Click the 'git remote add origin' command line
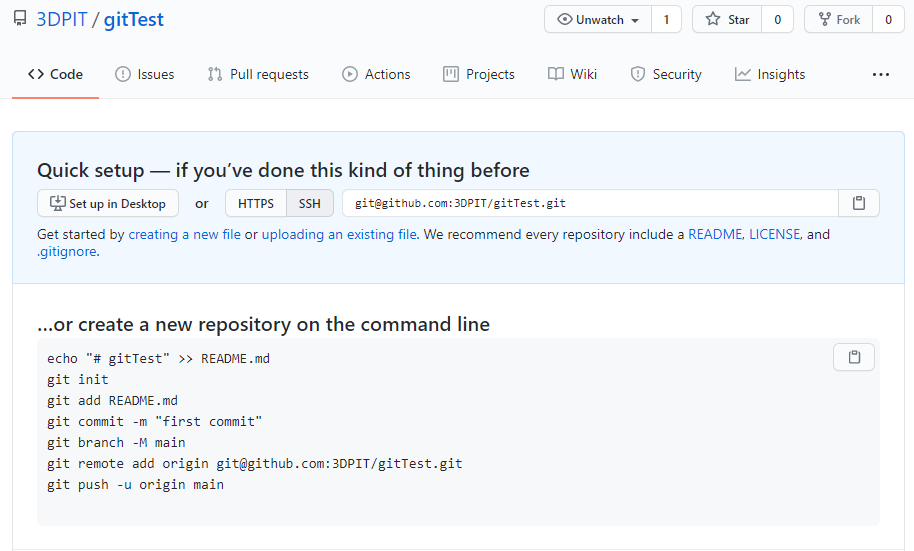Image resolution: width=914 pixels, height=551 pixels. coord(255,464)
